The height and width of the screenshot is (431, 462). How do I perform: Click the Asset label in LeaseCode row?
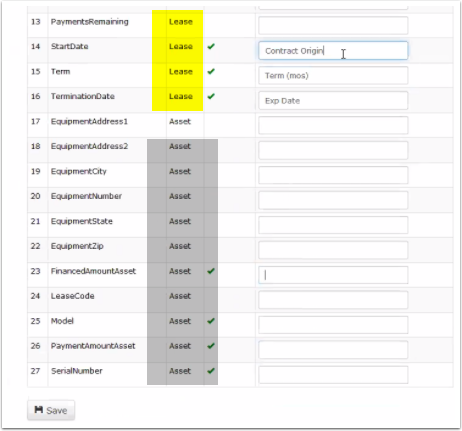180,296
